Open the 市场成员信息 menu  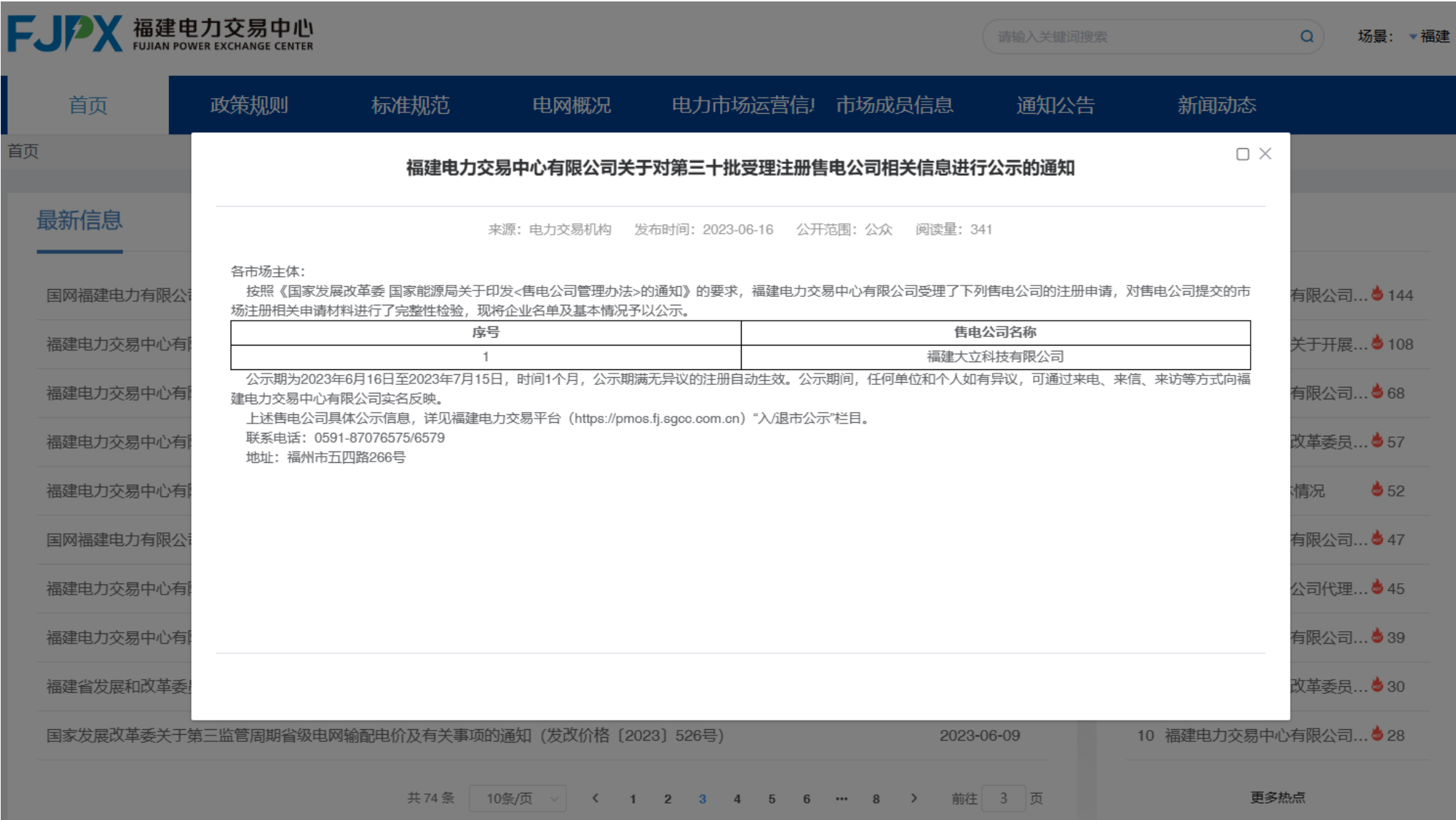[x=895, y=105]
